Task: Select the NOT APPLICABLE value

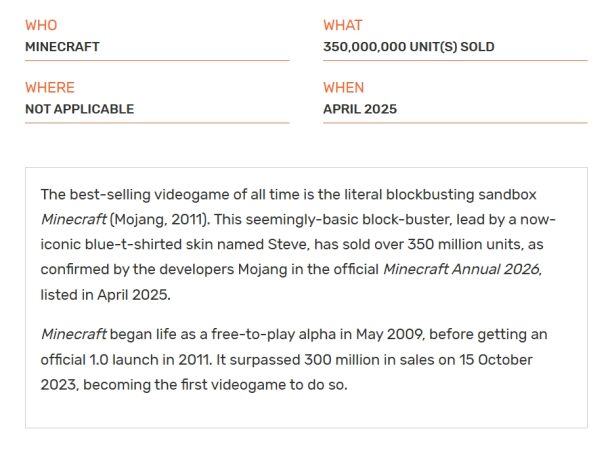Action: click(79, 109)
